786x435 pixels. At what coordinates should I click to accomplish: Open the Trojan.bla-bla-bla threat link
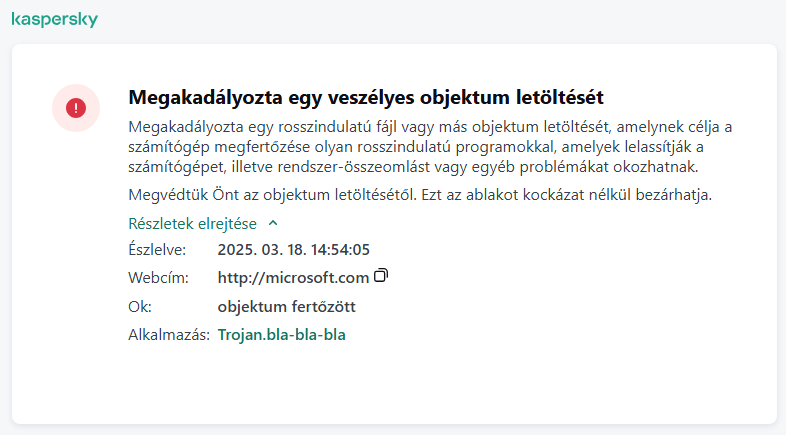click(282, 335)
